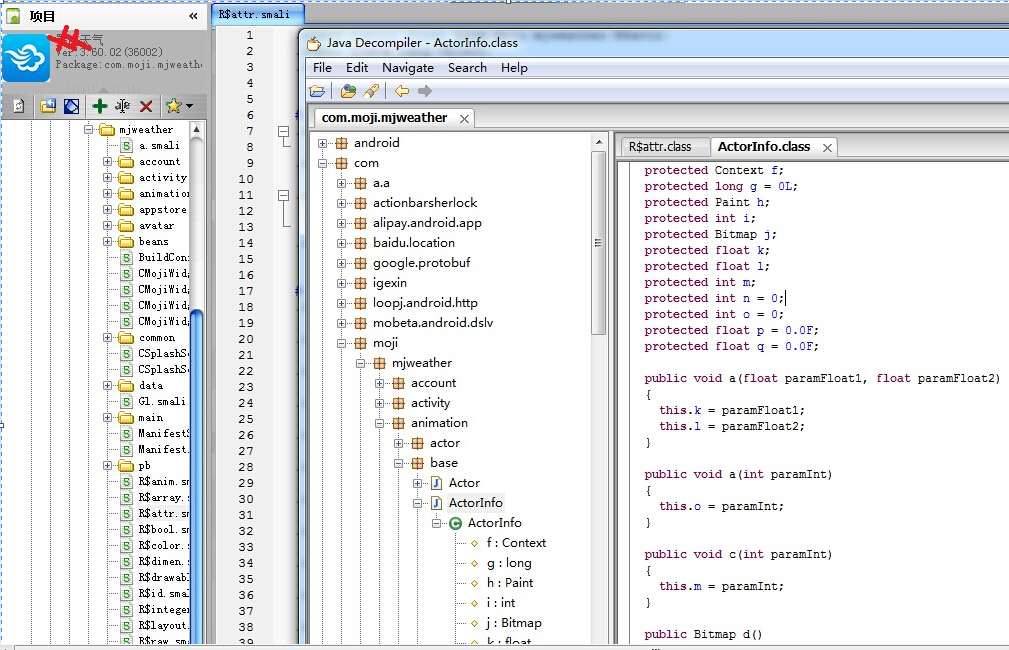This screenshot has height=650, width=1009.
Task: Expand the actionbarsherlock package node
Action: tap(342, 203)
